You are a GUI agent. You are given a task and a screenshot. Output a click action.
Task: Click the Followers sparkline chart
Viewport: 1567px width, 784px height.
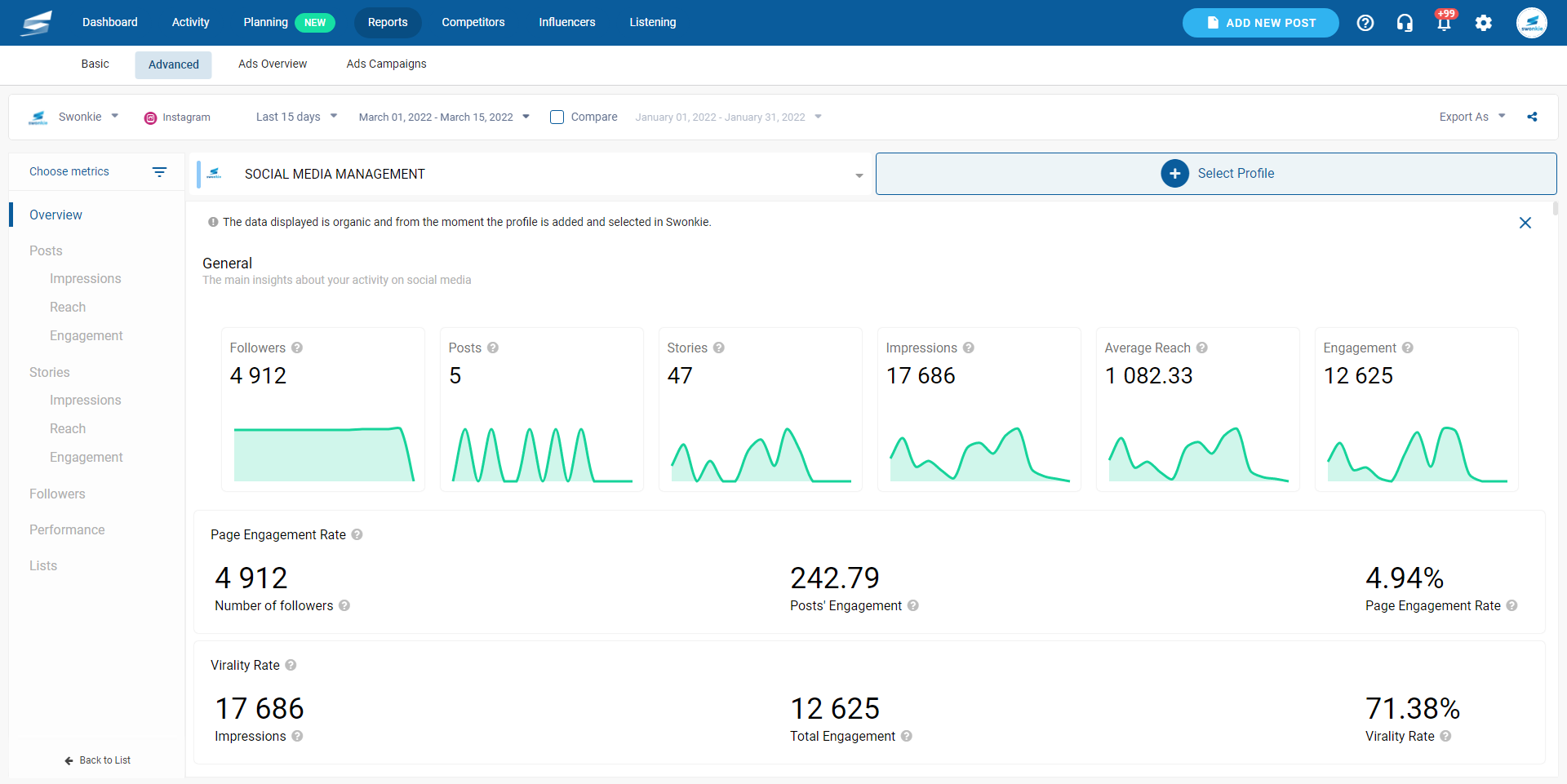(323, 454)
